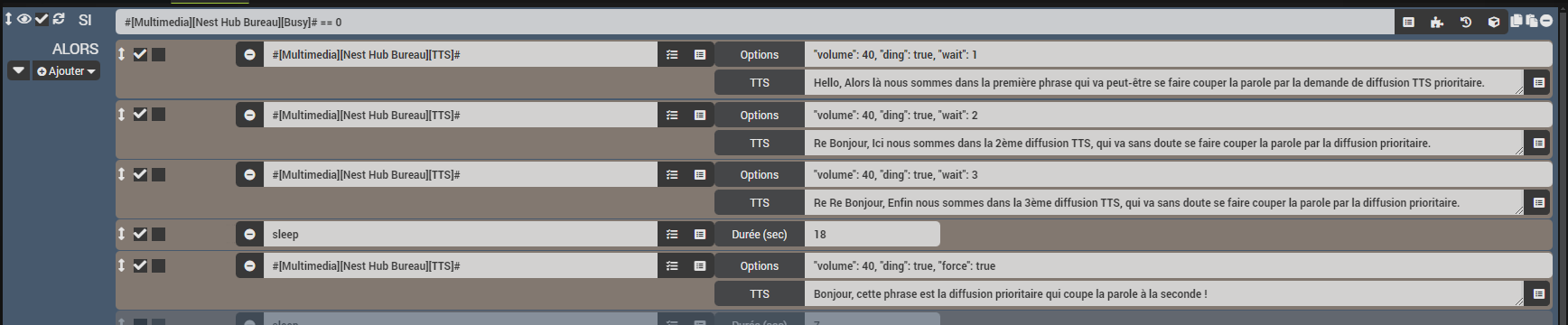Remove the wait 2 TTS action via minus icon
Screen dimensions: 1568x325
tap(249, 115)
